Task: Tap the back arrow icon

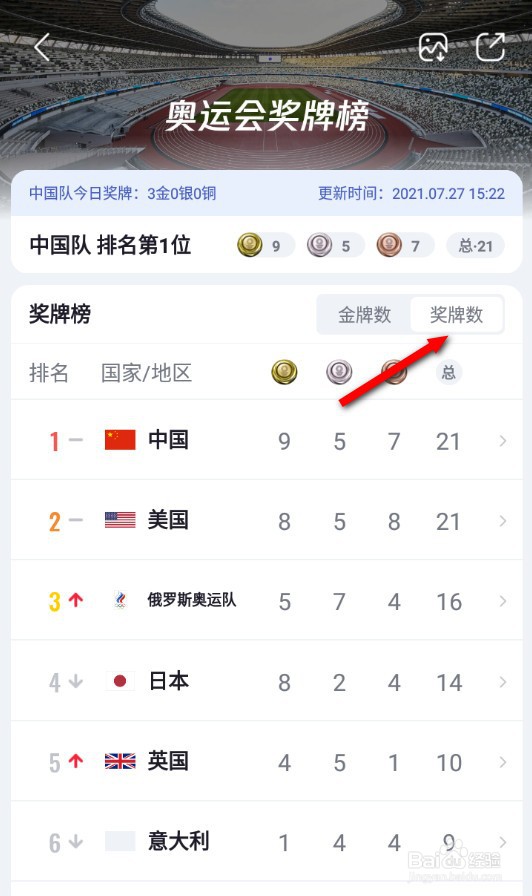Action: (42, 46)
